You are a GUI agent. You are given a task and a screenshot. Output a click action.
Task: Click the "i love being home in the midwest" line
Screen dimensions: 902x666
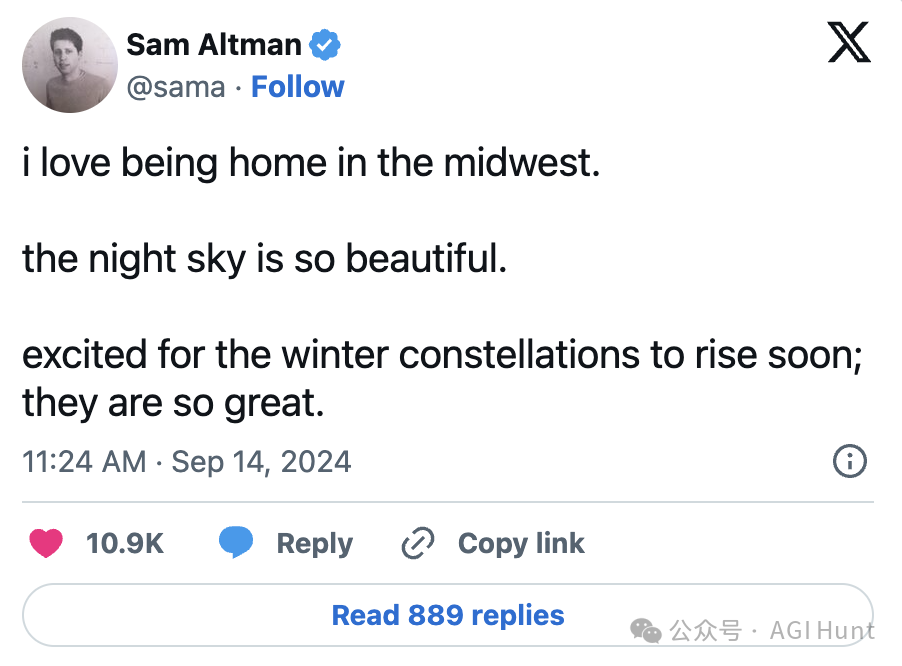tap(311, 163)
